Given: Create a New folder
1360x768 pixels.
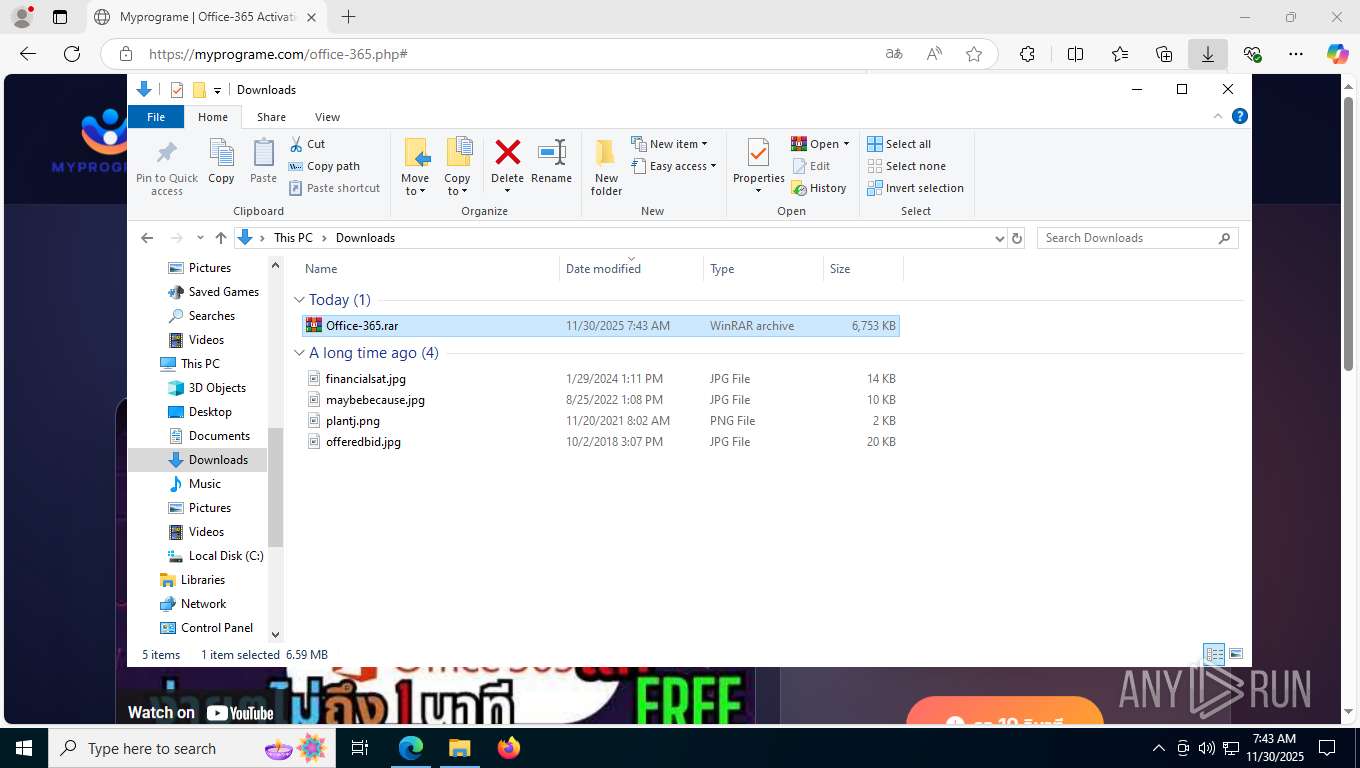Looking at the screenshot, I should pos(606,167).
